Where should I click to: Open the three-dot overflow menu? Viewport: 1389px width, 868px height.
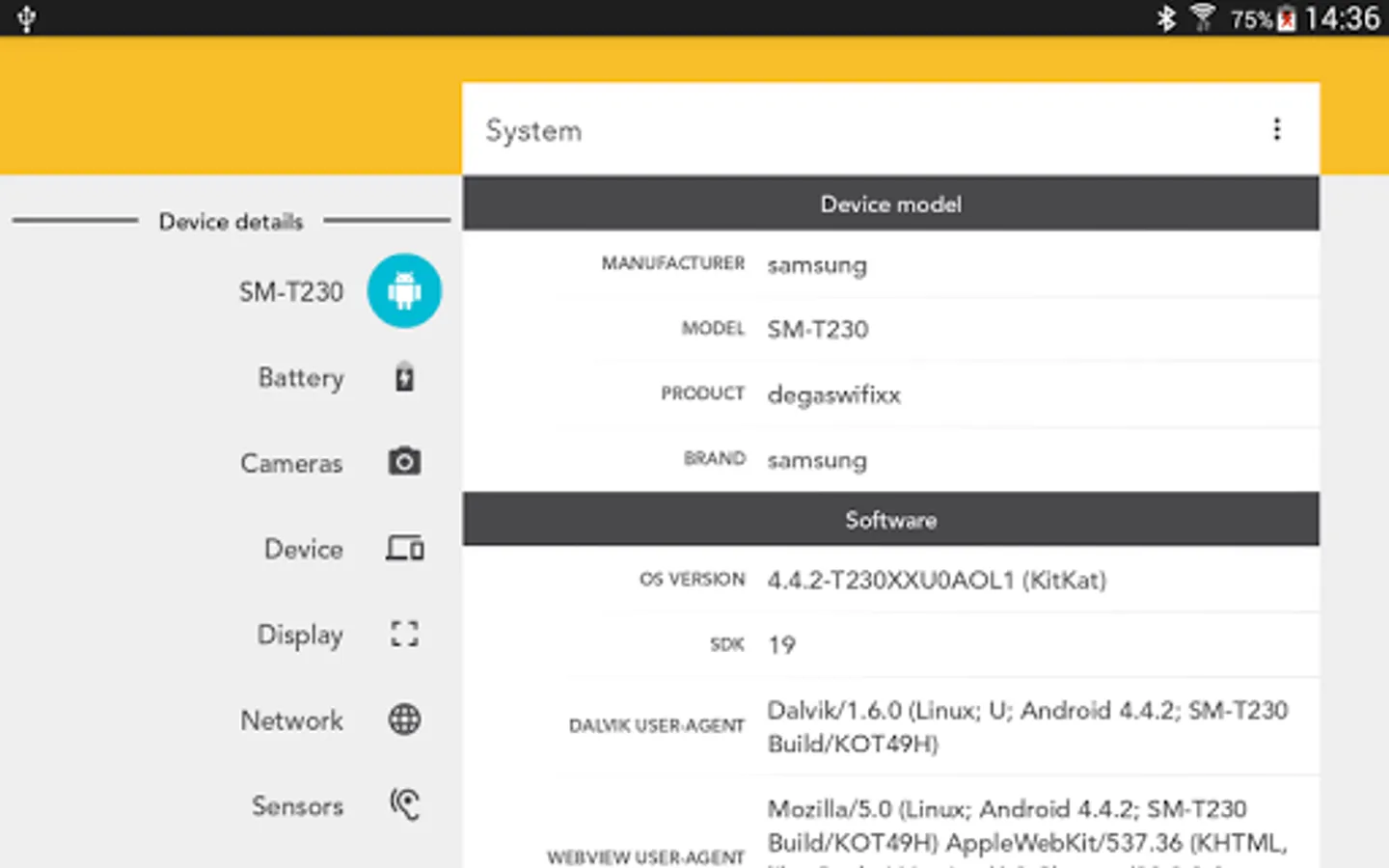coord(1277,129)
